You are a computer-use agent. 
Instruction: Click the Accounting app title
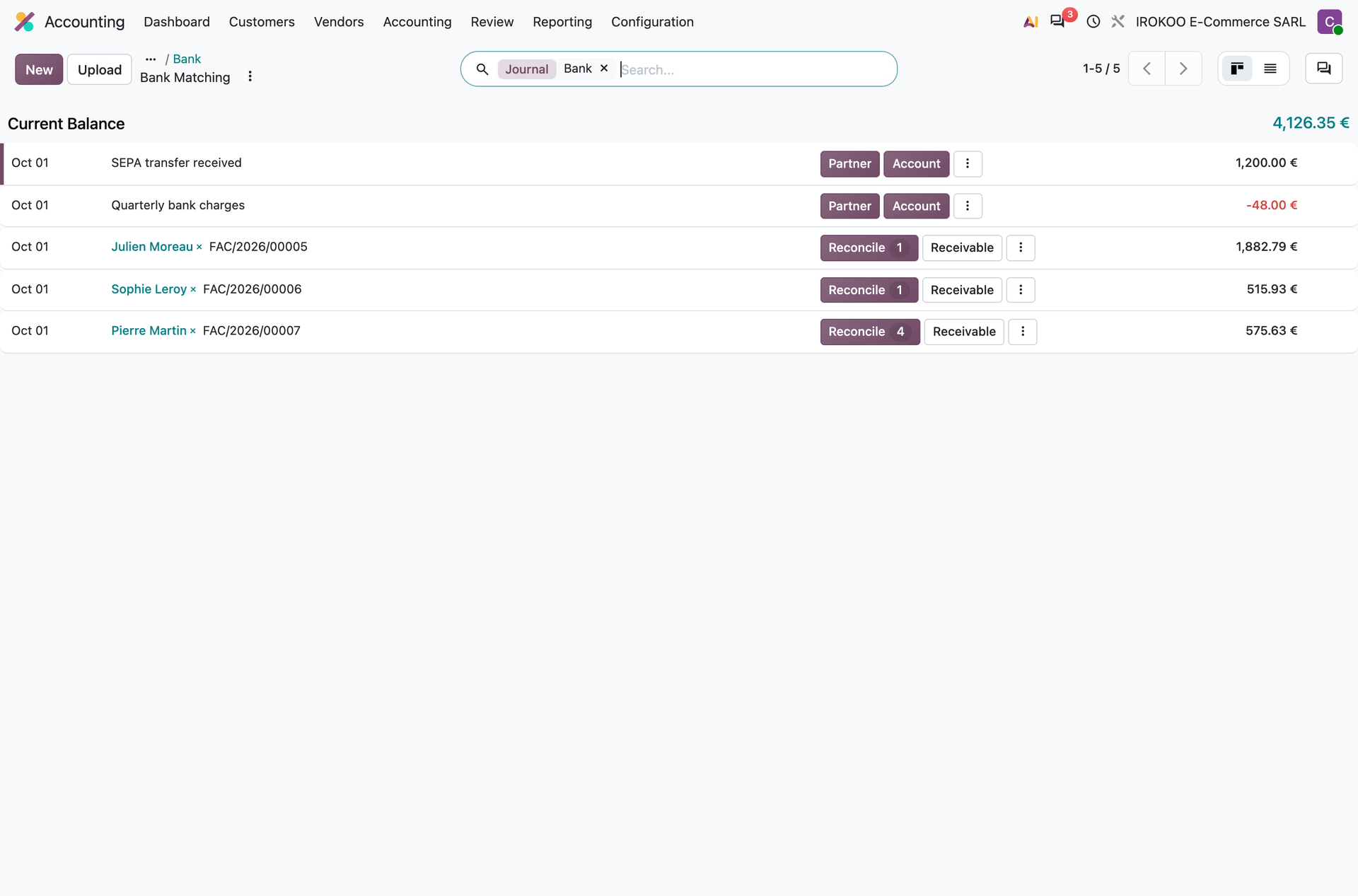(x=84, y=22)
